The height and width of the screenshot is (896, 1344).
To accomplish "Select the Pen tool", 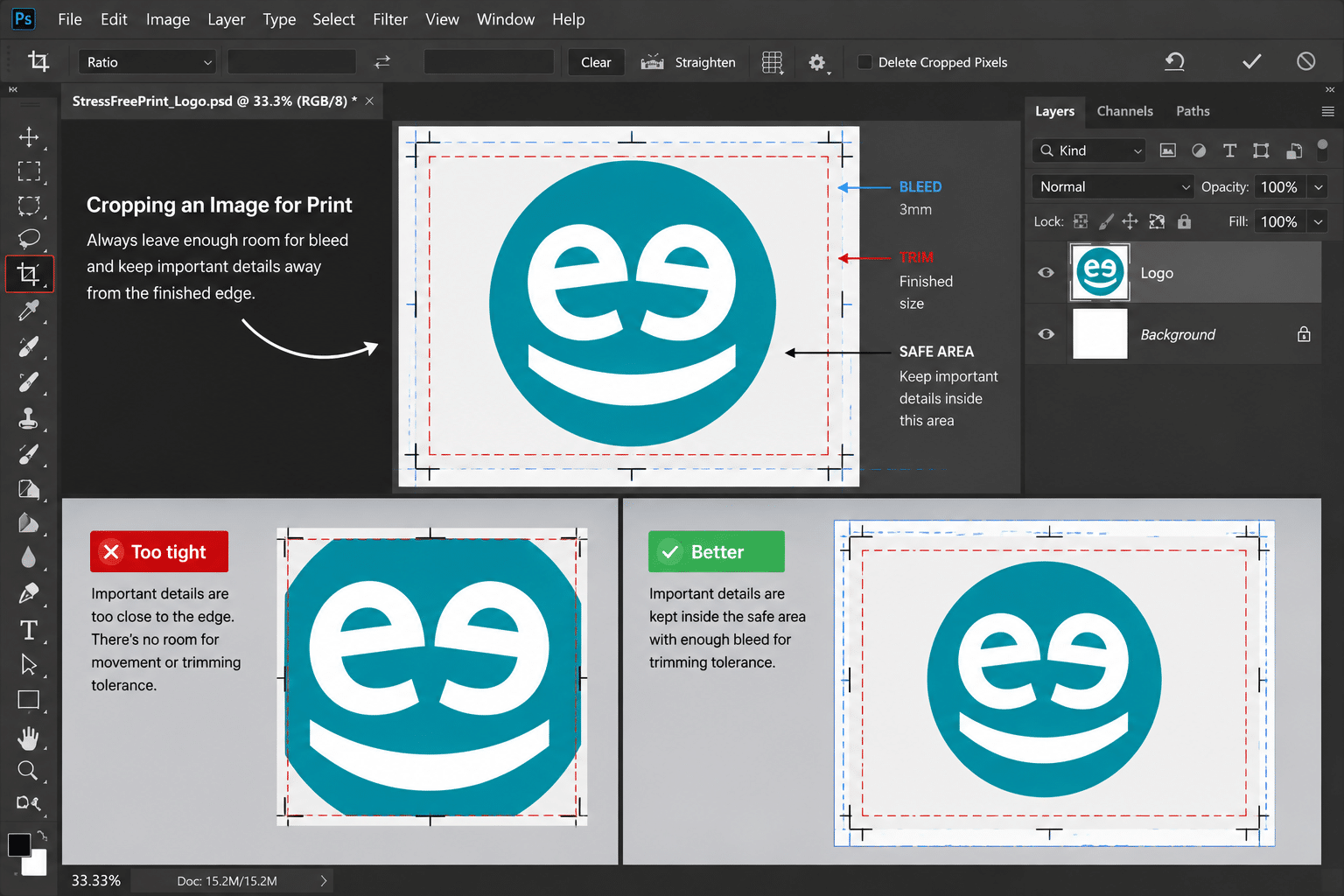I will point(29,594).
